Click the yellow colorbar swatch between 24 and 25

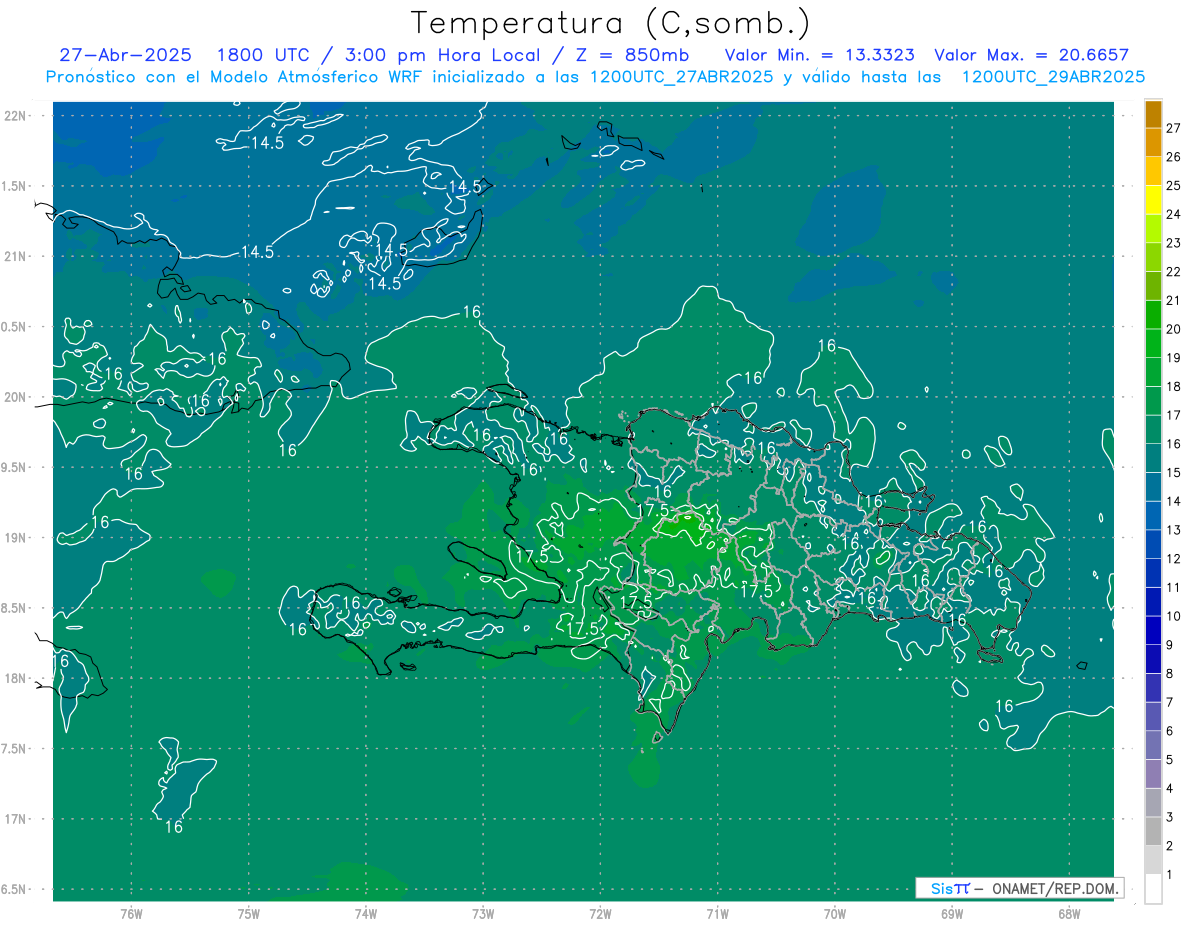[1154, 200]
